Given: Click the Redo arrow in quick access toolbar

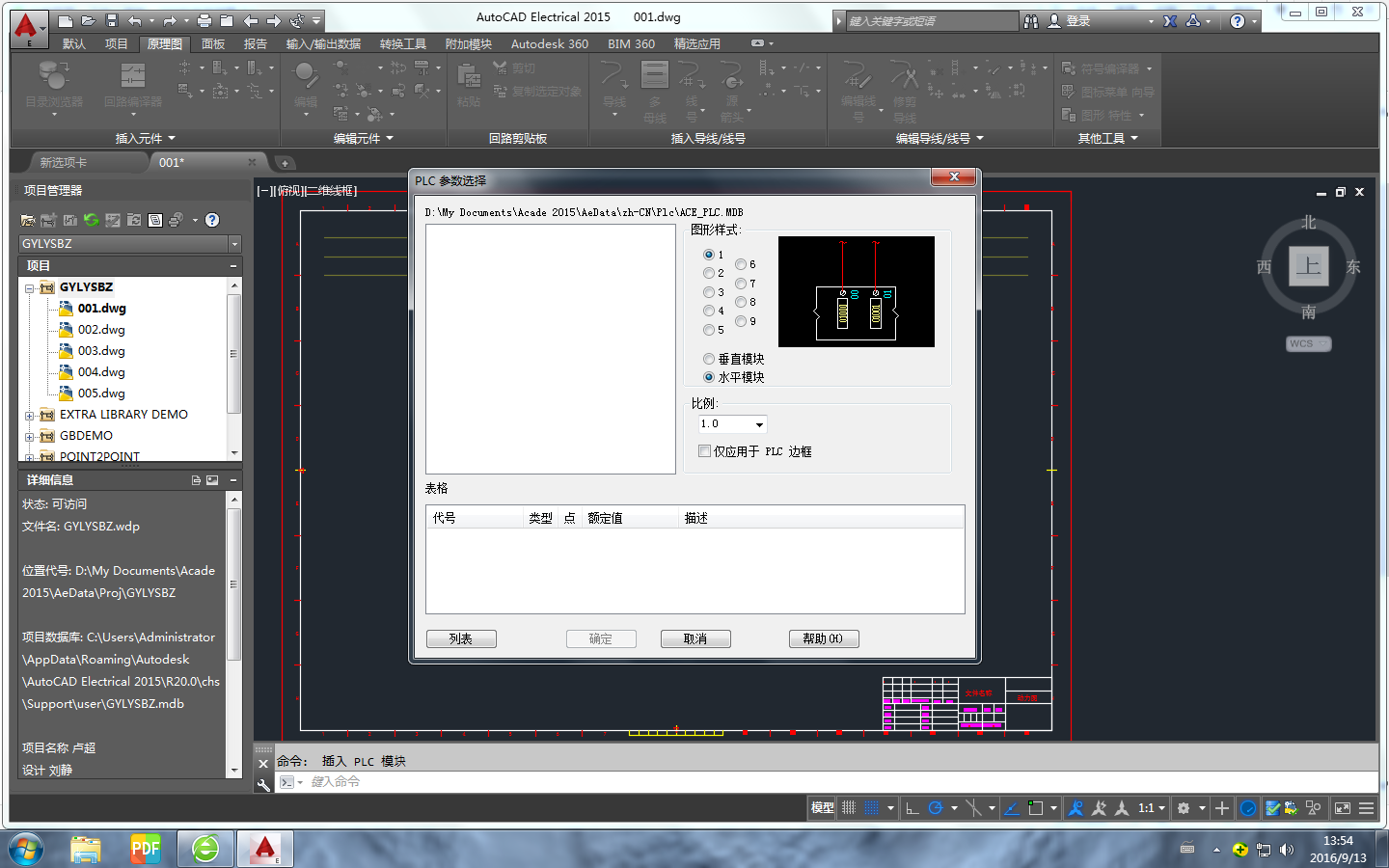Looking at the screenshot, I should click(170, 20).
